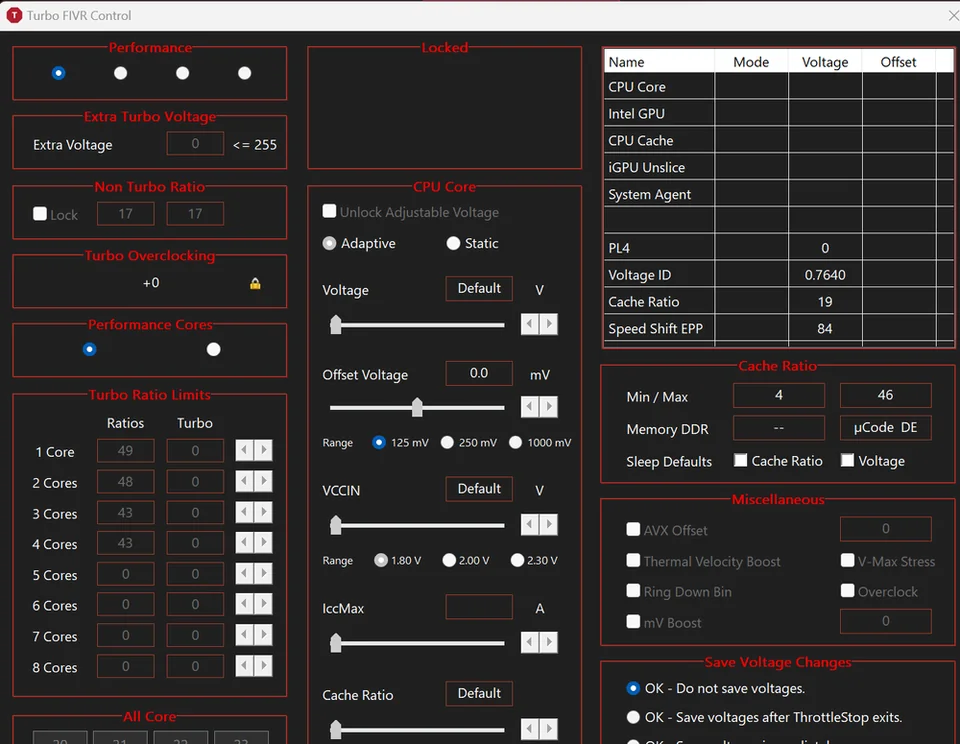960x744 pixels.
Task: Select CPU Core row in voltage table
Action: [x=778, y=87]
